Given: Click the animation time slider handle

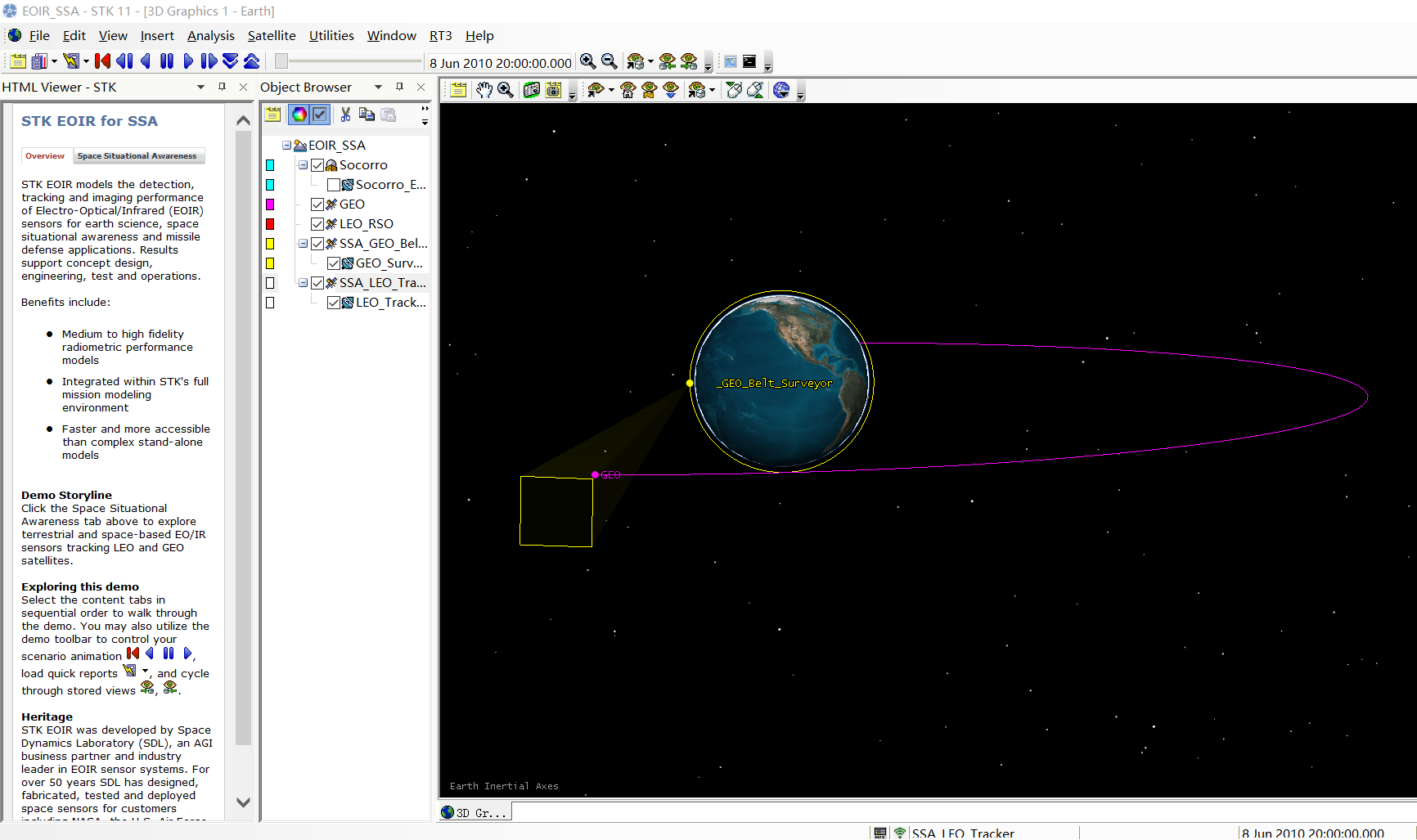Looking at the screenshot, I should [281, 61].
